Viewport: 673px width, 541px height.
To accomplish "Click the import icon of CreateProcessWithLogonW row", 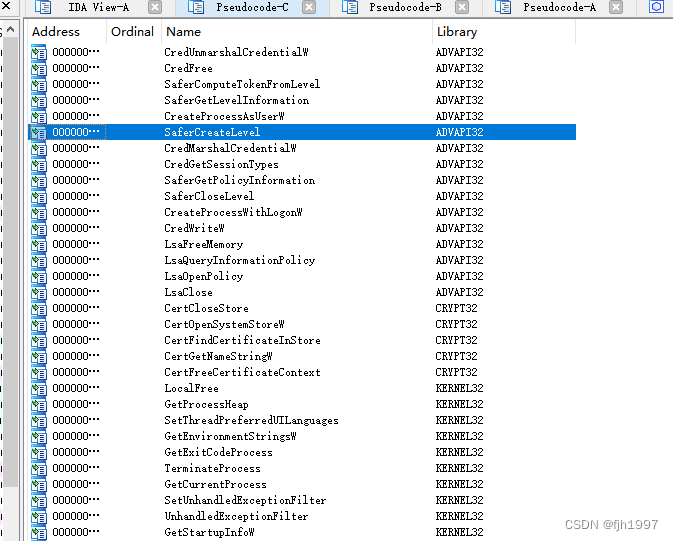I will tap(39, 213).
